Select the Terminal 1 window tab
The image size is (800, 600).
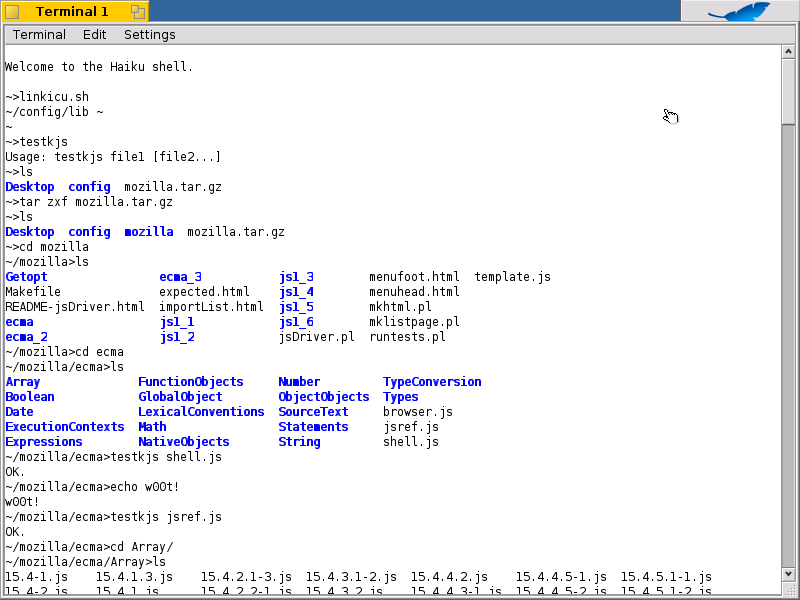pyautogui.click(x=76, y=11)
